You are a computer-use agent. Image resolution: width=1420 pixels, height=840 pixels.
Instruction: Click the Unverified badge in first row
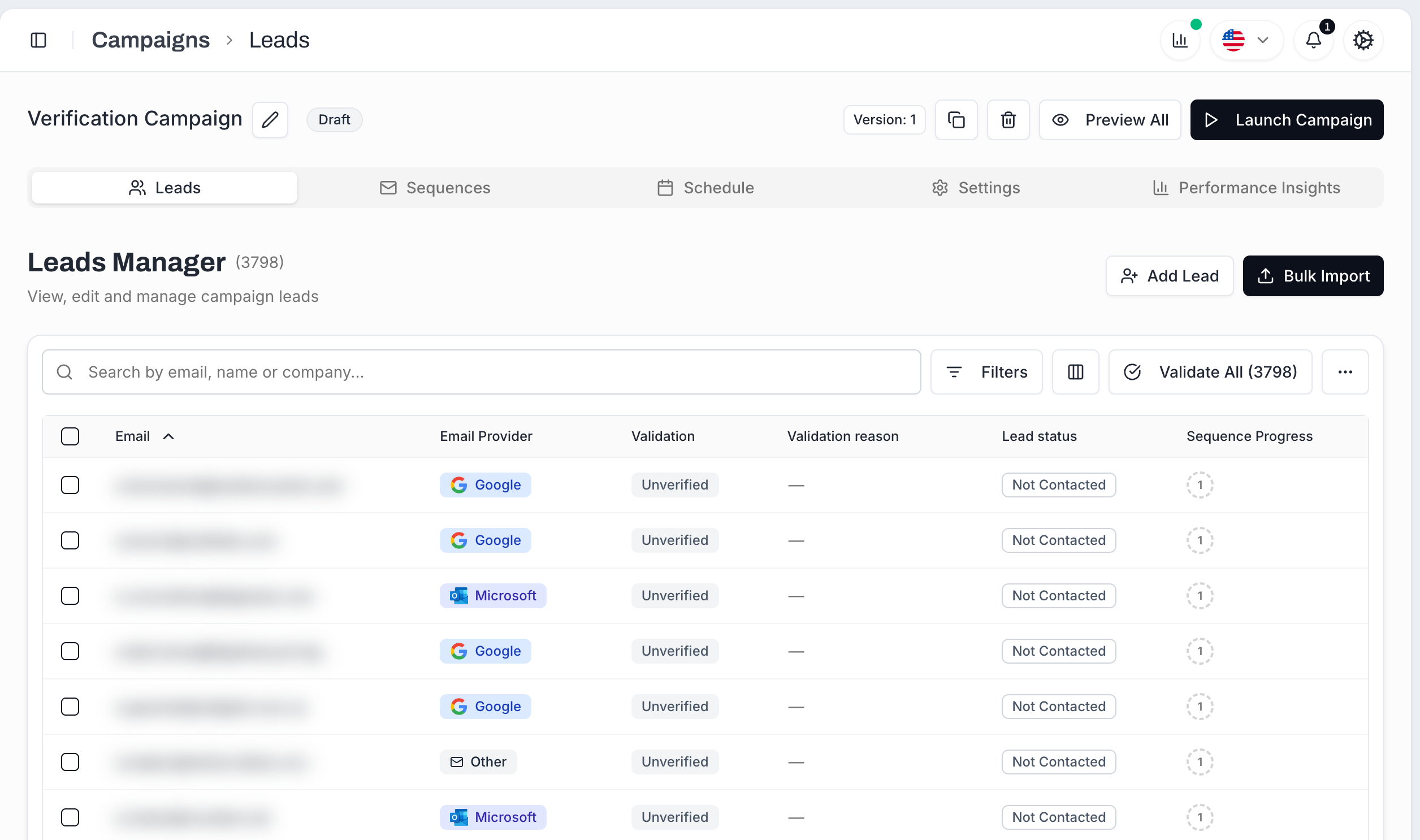click(x=674, y=485)
